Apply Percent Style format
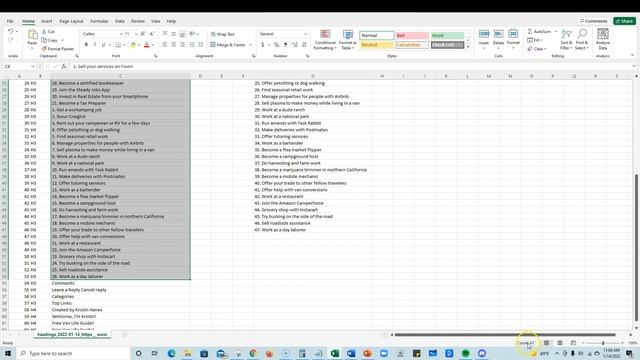The height and width of the screenshot is (360, 640). pos(276,45)
